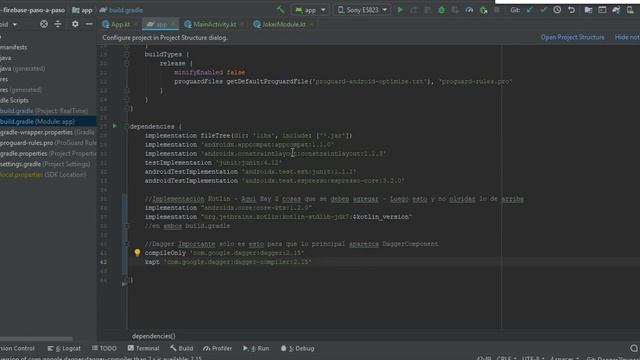Click the Attach Debugger to Process icon

(x=483, y=10)
